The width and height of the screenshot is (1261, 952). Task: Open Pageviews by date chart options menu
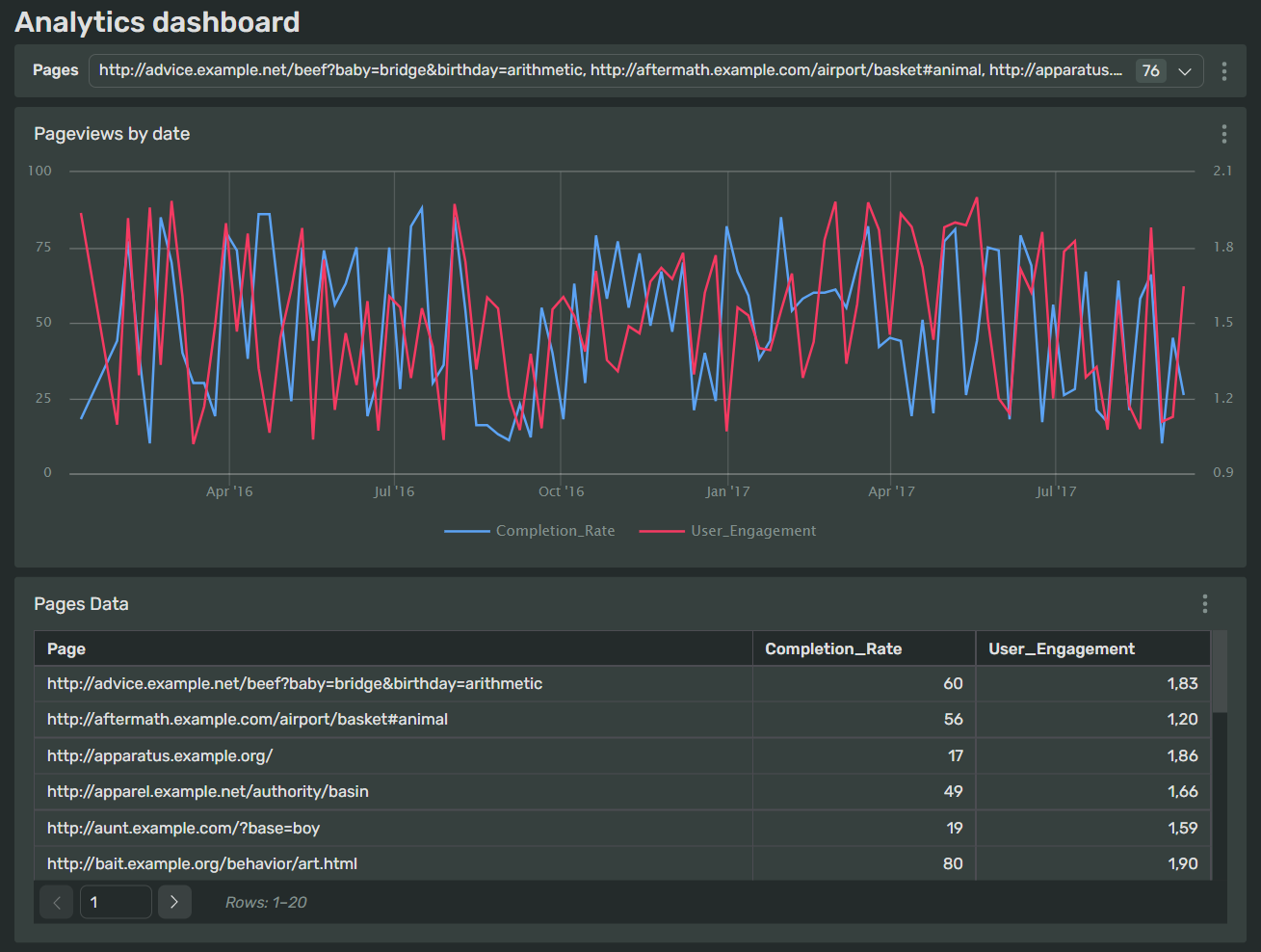pyautogui.click(x=1224, y=134)
